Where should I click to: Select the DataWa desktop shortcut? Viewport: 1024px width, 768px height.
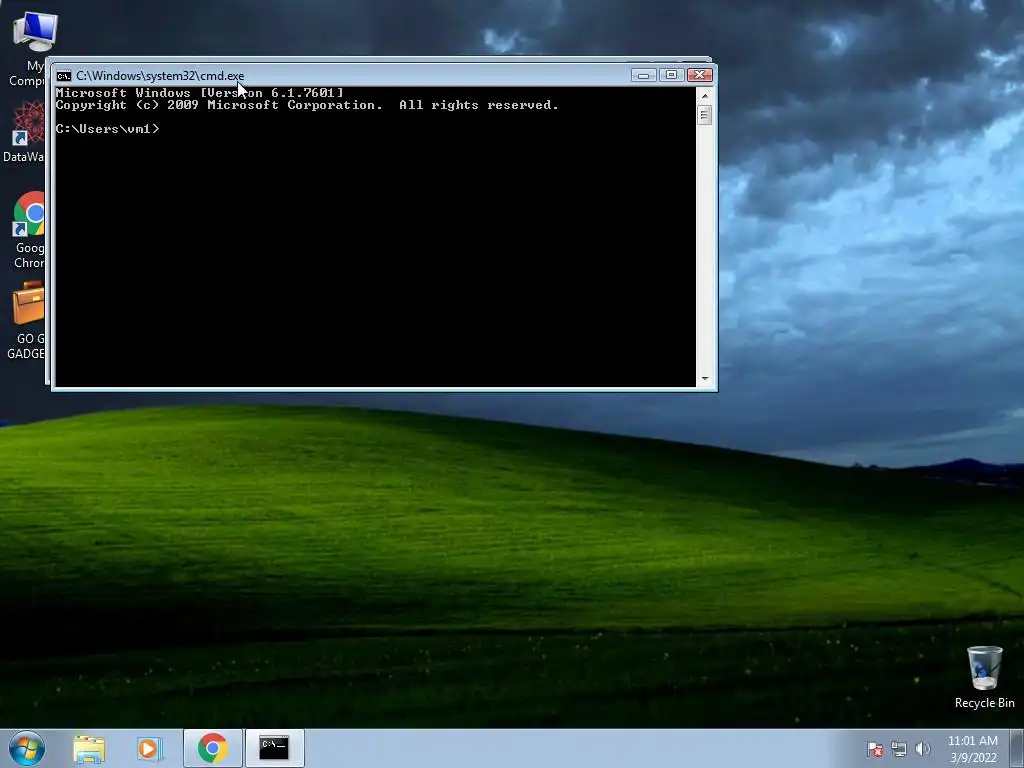click(x=24, y=131)
